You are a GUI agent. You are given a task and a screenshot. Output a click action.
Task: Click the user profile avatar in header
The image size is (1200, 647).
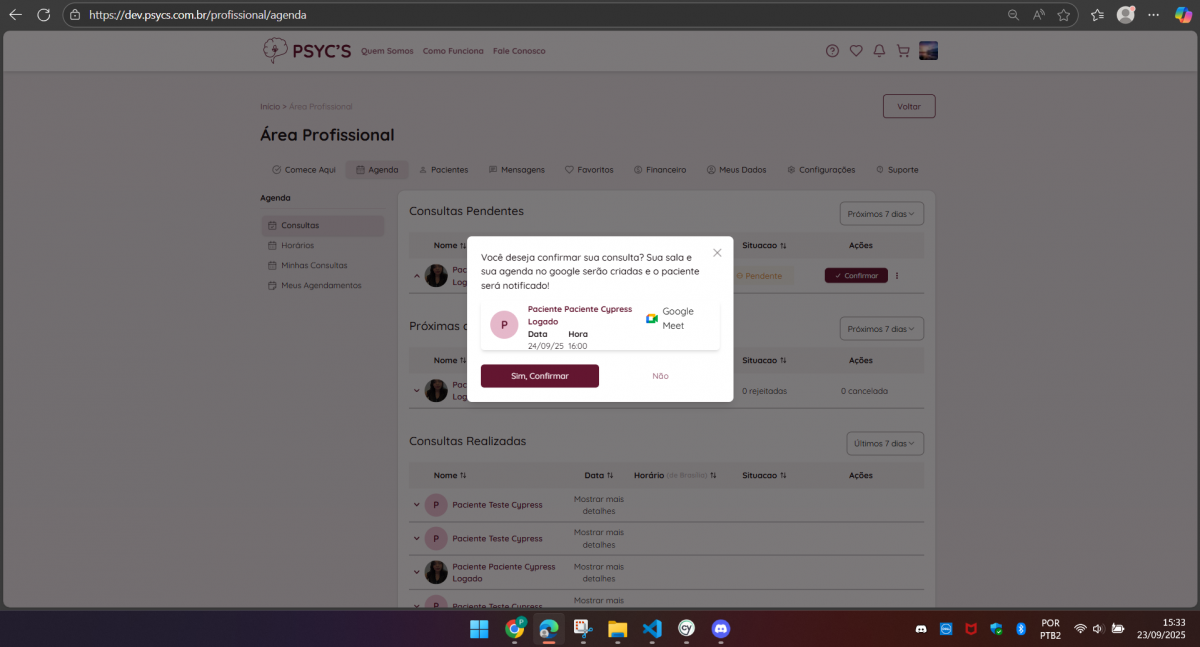click(x=928, y=51)
